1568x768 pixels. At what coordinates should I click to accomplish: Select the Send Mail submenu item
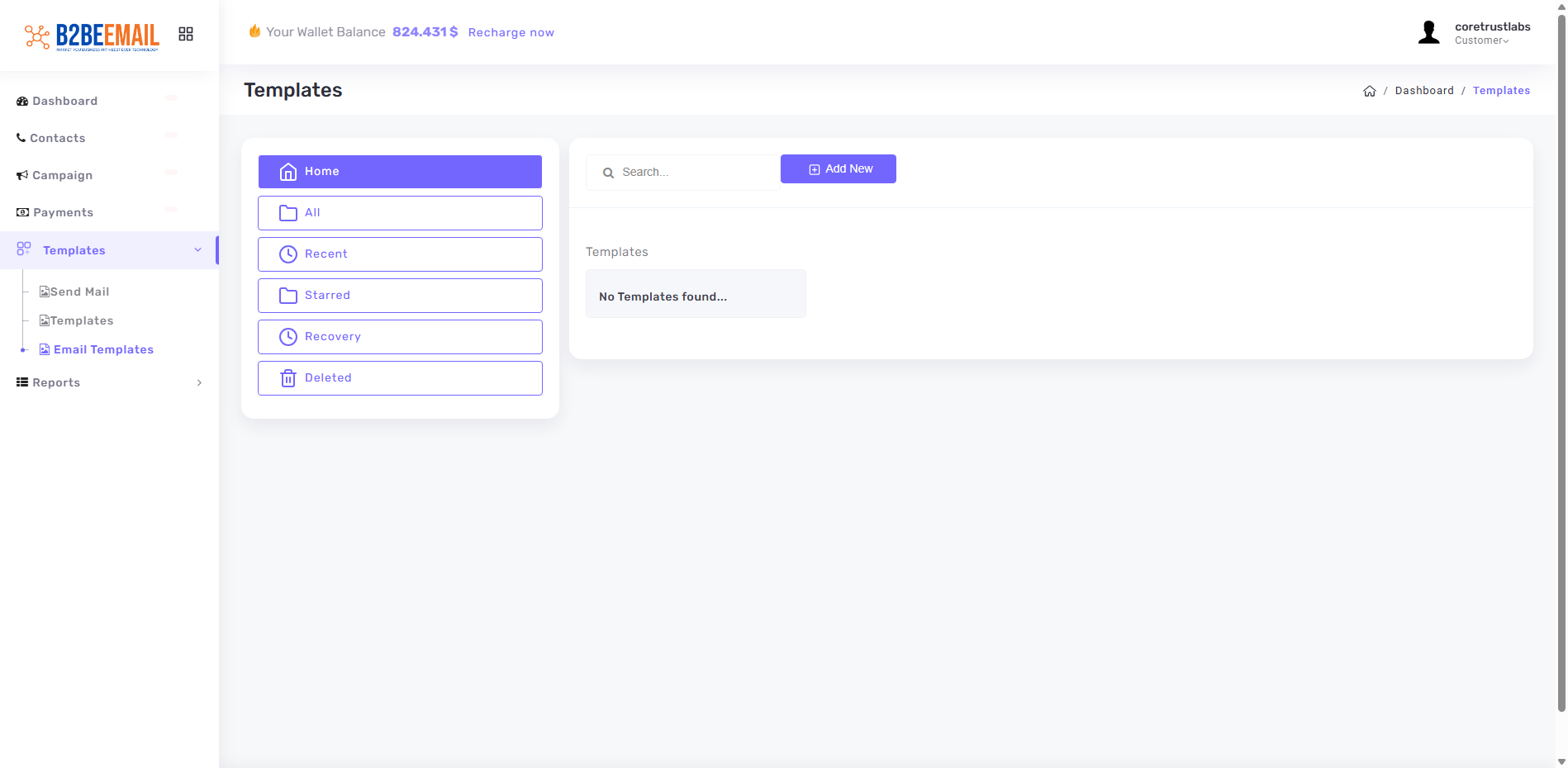click(79, 292)
